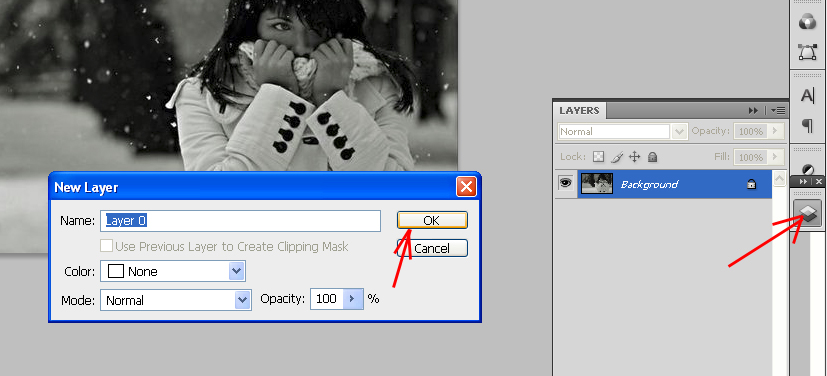Toggle the Lock all padlock icon
Image resolution: width=827 pixels, height=376 pixels.
pyautogui.click(x=652, y=157)
